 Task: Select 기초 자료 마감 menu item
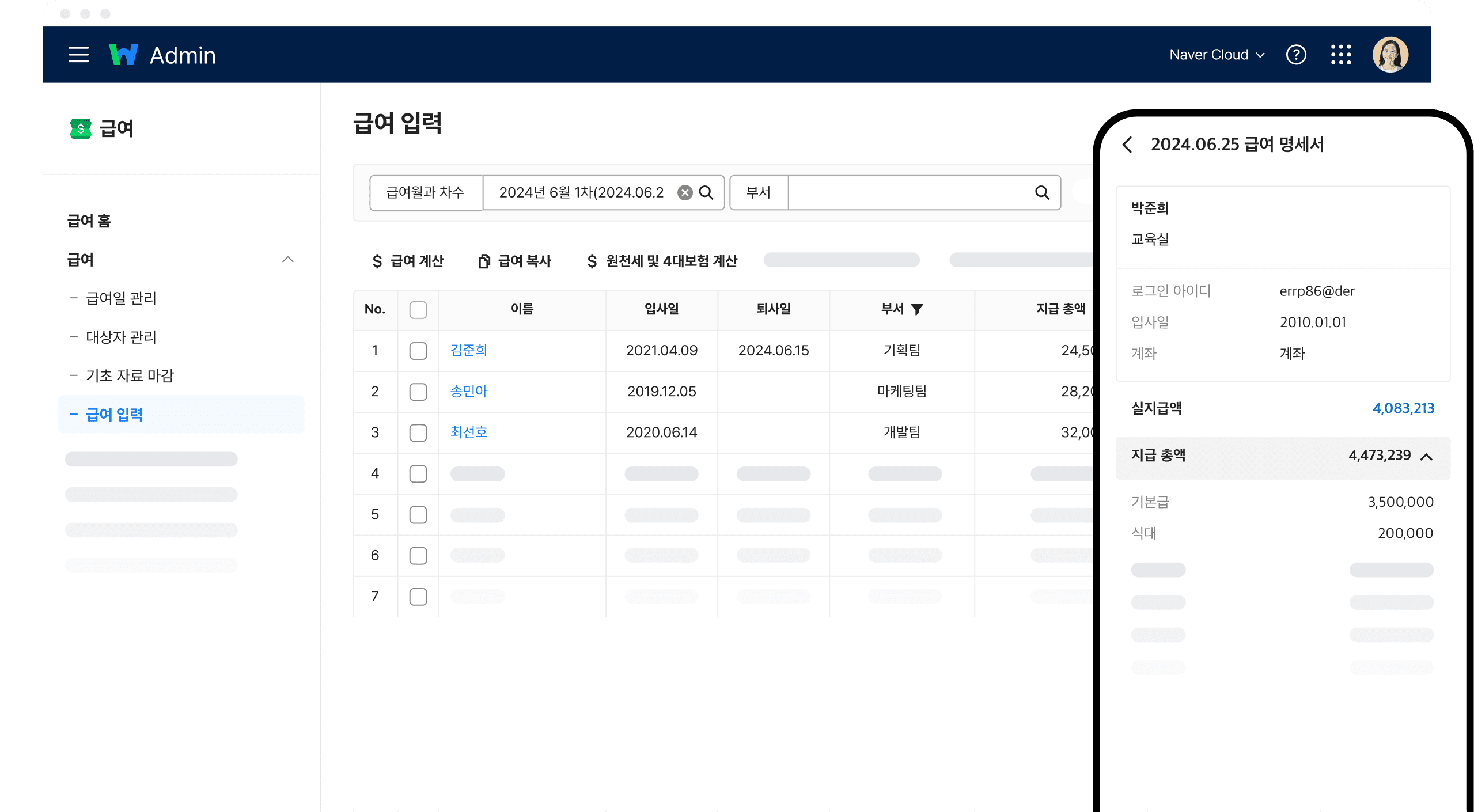coord(130,375)
